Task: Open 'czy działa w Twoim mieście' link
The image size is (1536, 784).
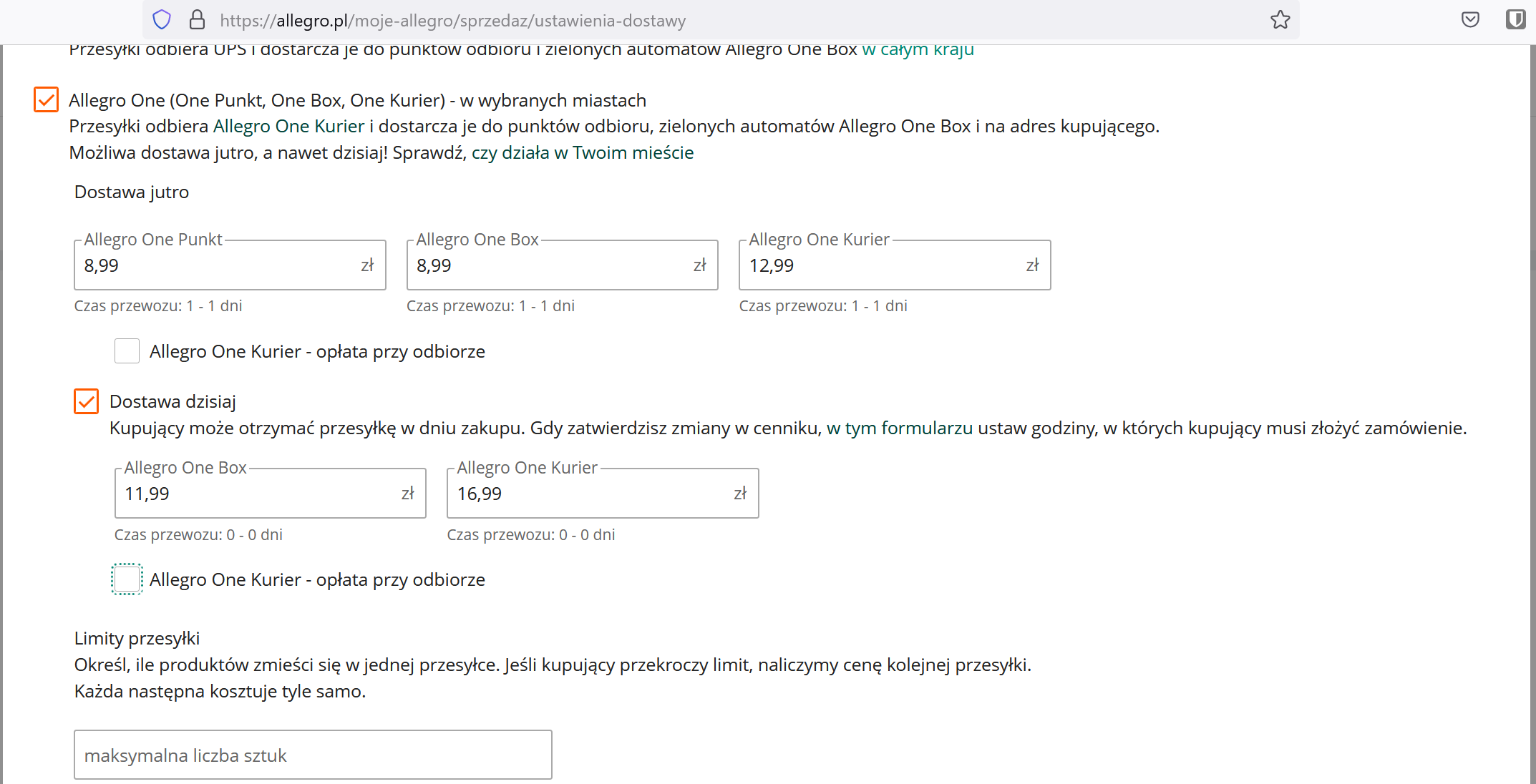Action: pos(582,153)
